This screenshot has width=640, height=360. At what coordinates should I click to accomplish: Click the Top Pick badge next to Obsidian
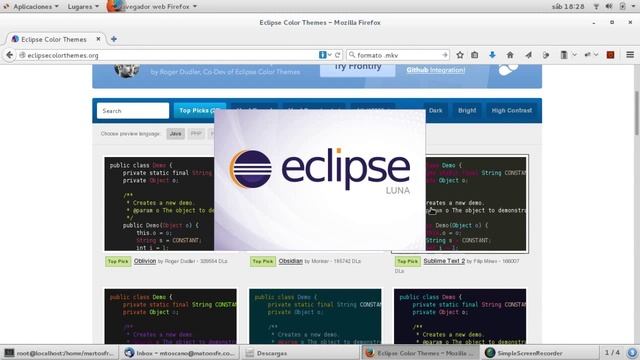point(263,262)
